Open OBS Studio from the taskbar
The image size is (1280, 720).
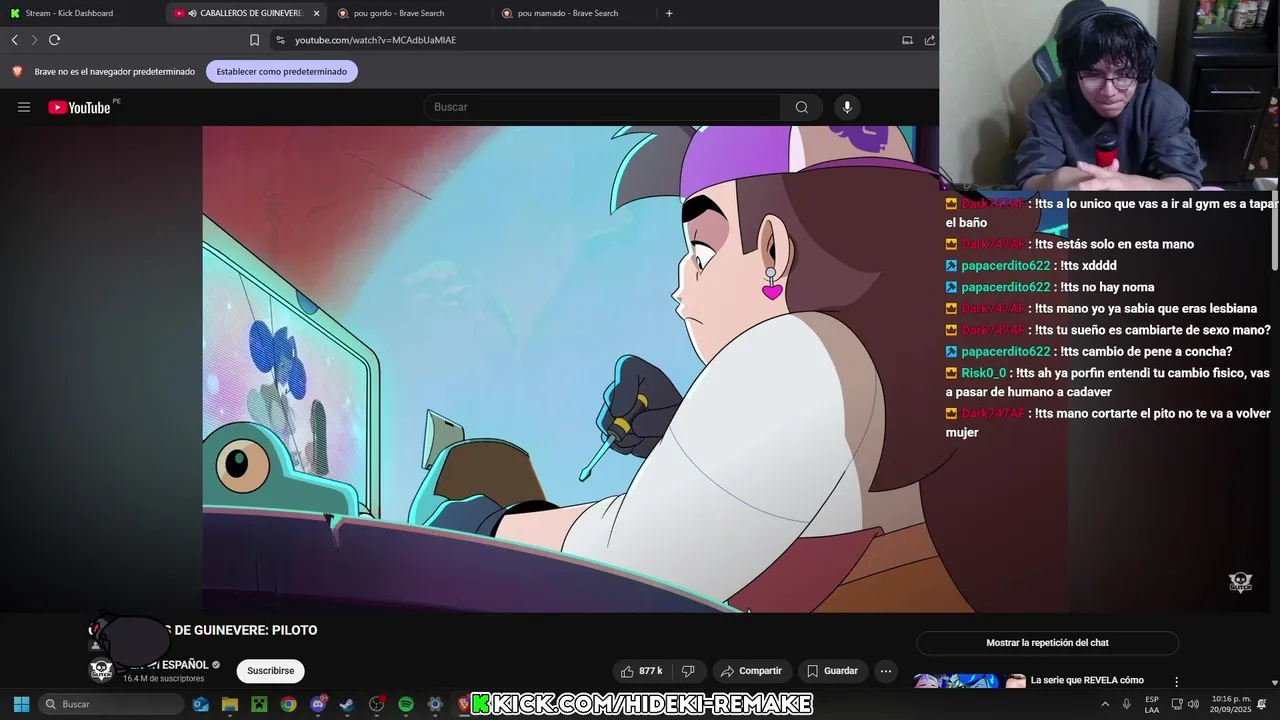tap(377, 704)
